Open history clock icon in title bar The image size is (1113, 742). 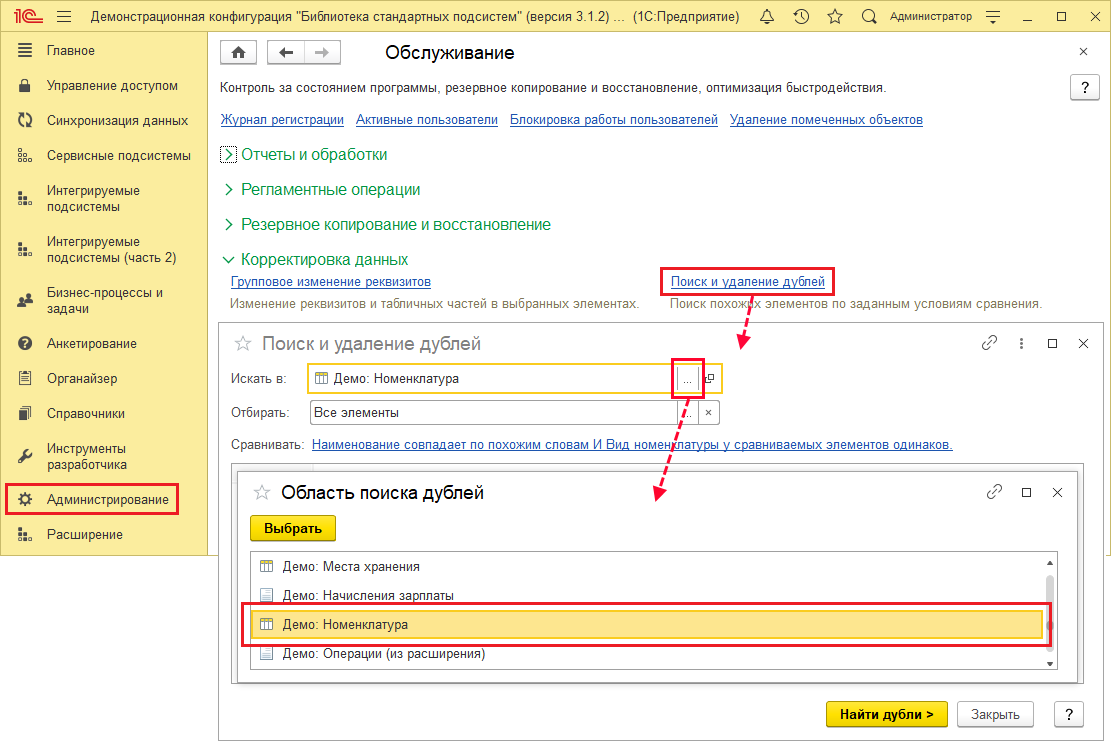[801, 16]
